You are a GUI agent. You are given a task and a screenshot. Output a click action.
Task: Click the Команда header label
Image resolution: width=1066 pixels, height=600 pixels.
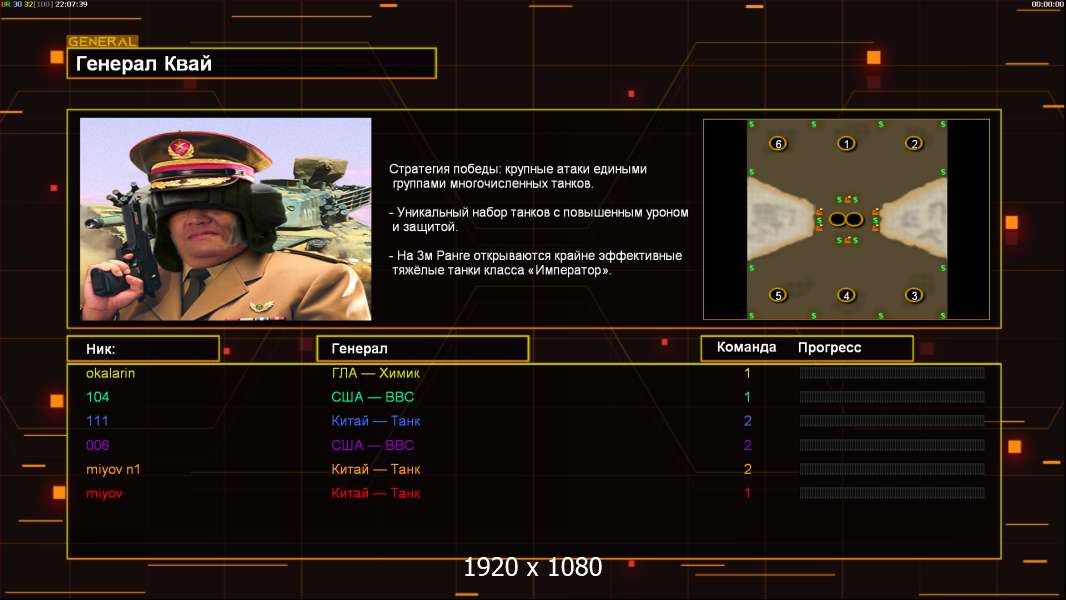746,347
